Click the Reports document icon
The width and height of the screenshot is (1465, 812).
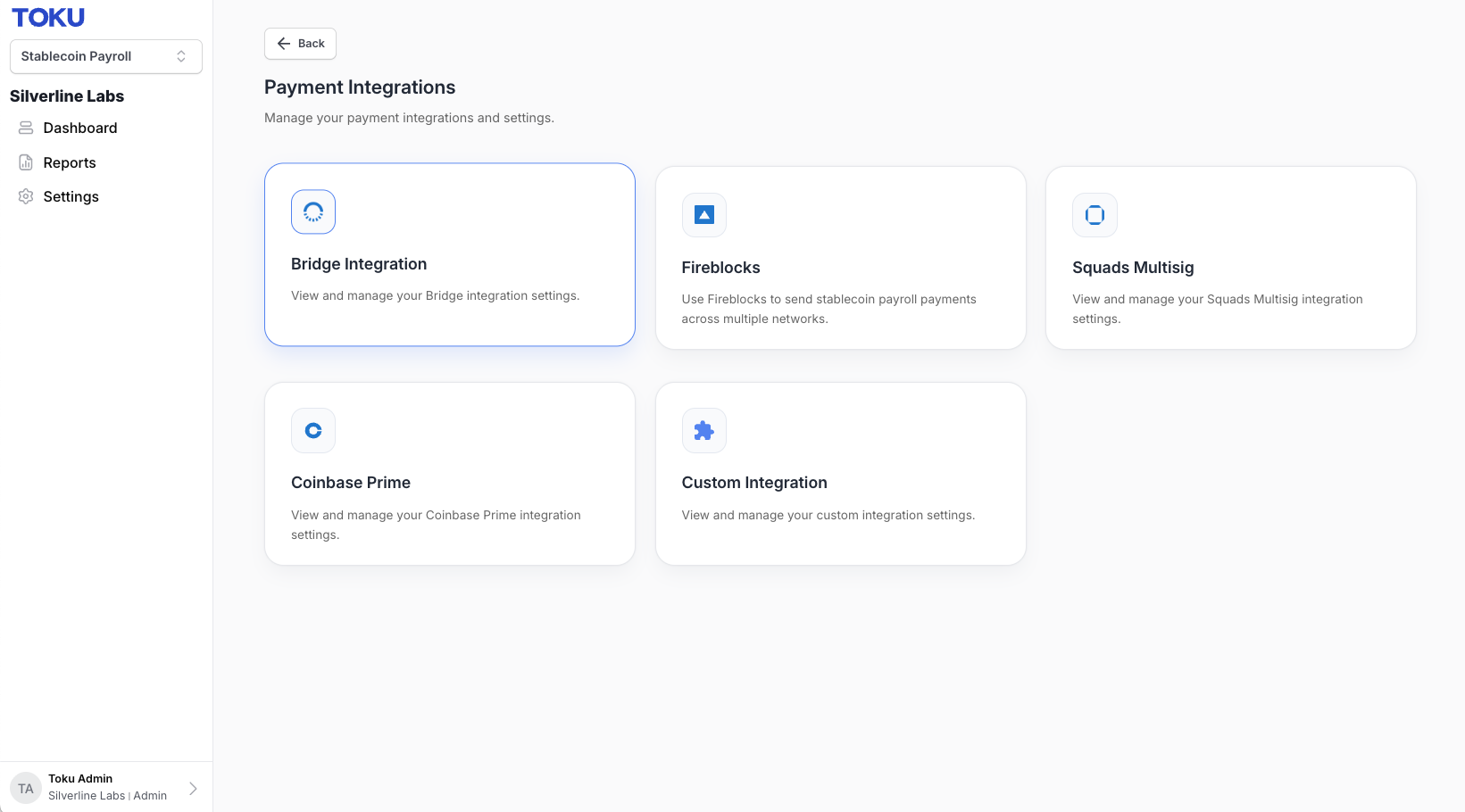tap(26, 162)
